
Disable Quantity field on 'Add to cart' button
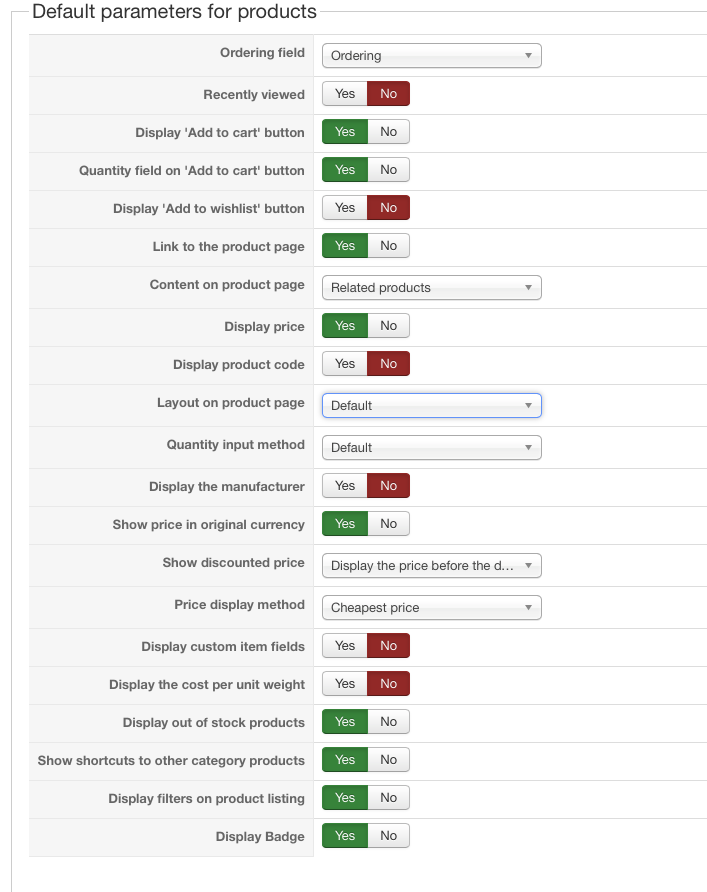[x=389, y=170]
